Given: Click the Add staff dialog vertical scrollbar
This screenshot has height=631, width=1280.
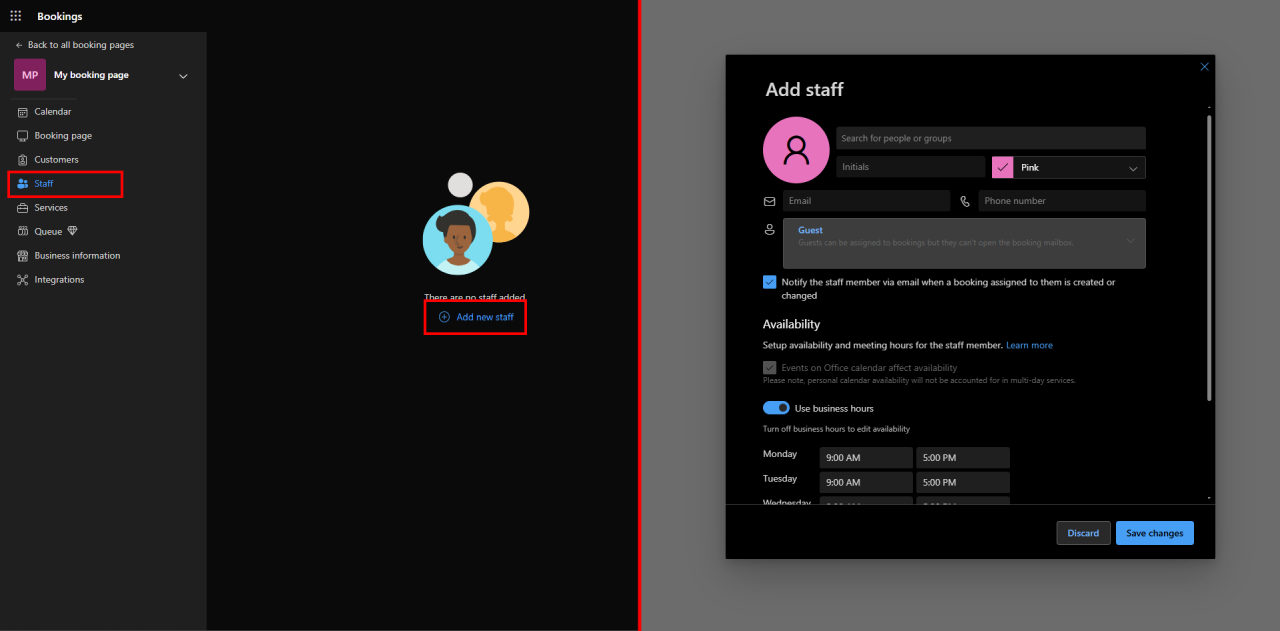Looking at the screenshot, I should tap(1209, 258).
